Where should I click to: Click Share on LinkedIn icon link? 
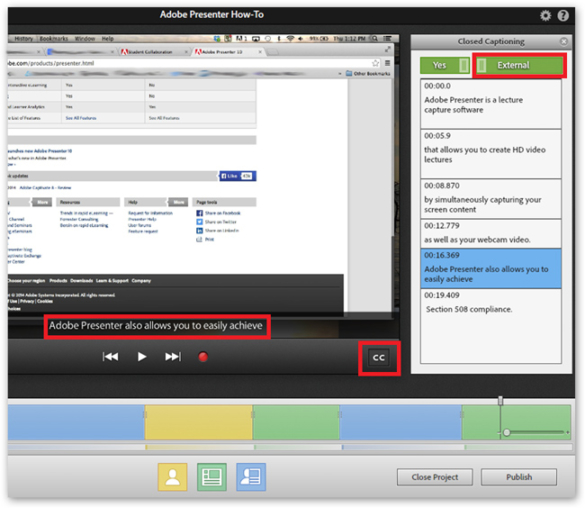(x=218, y=231)
